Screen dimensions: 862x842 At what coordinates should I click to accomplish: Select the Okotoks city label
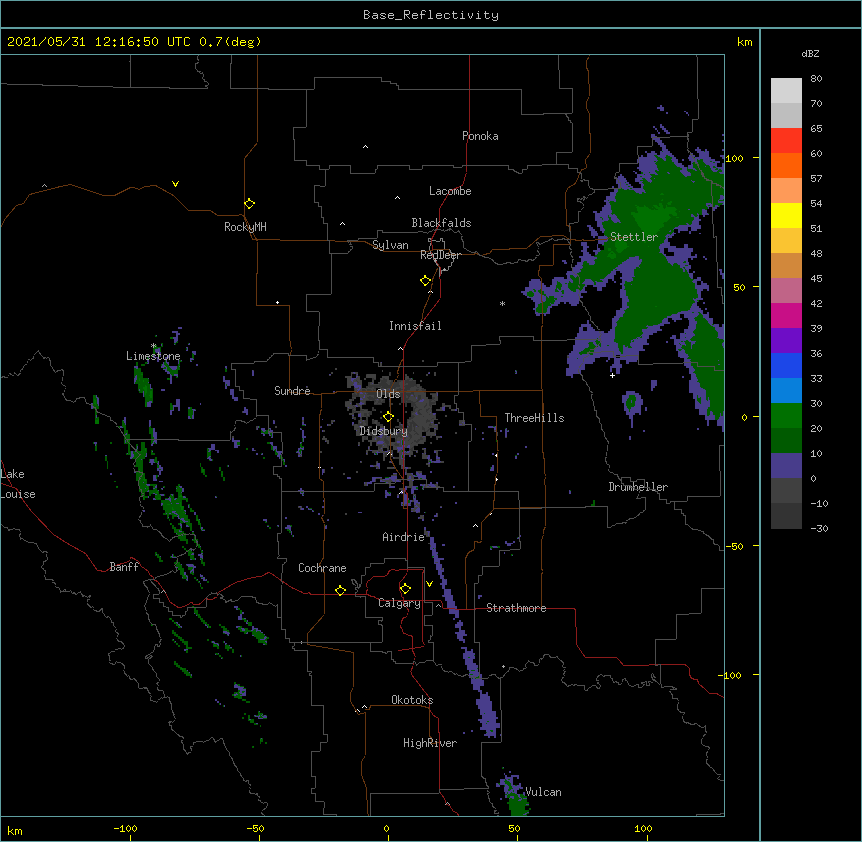tap(412, 700)
